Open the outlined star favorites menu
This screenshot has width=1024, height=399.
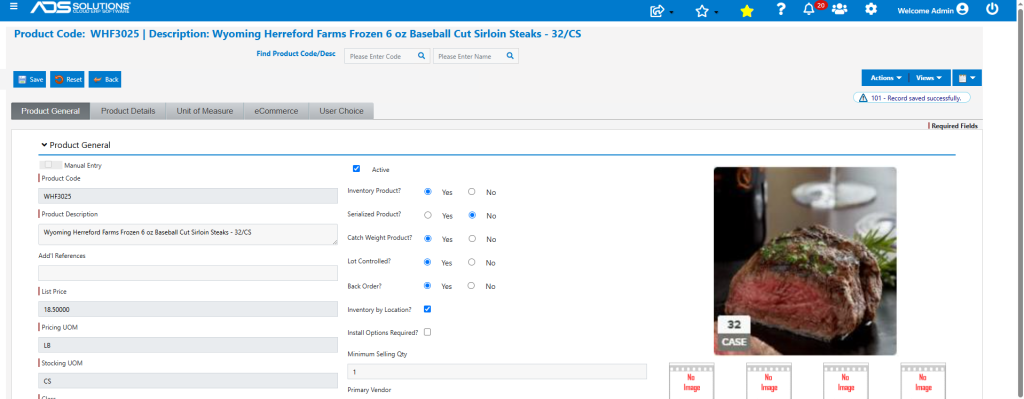click(703, 10)
